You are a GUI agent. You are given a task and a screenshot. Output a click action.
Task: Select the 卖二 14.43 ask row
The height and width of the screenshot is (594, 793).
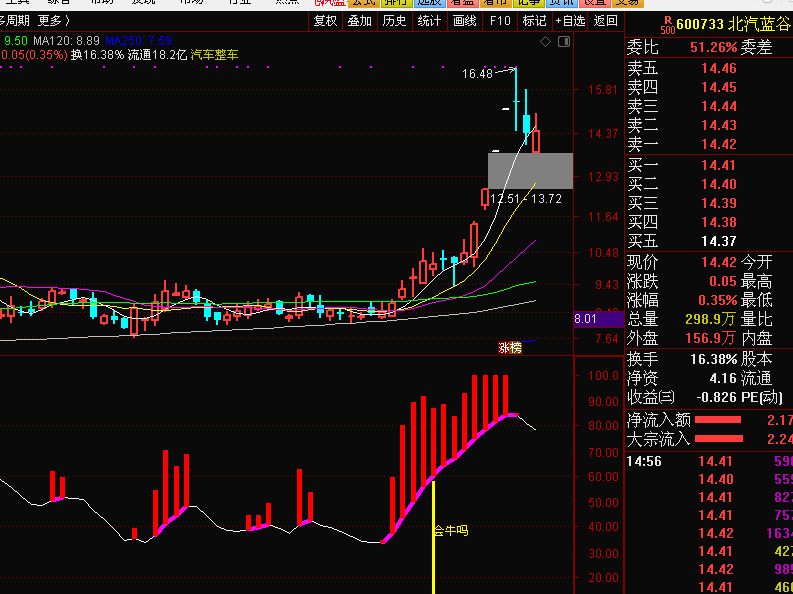pyautogui.click(x=710, y=125)
